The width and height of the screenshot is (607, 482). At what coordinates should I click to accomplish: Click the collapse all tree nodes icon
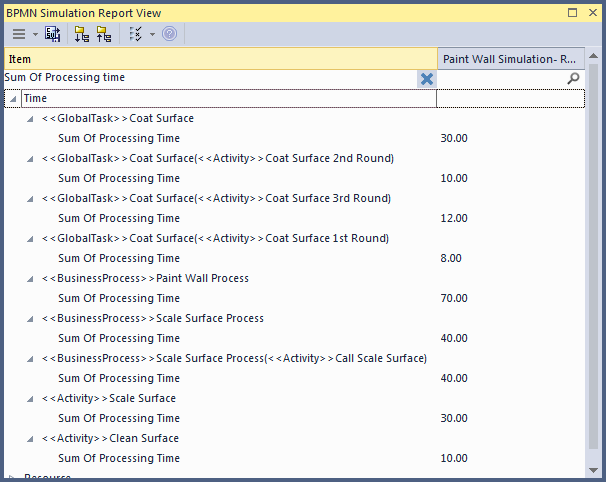(x=103, y=34)
